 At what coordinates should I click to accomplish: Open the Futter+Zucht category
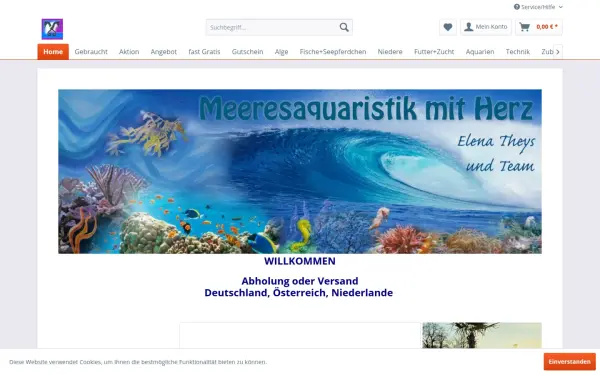click(x=434, y=52)
